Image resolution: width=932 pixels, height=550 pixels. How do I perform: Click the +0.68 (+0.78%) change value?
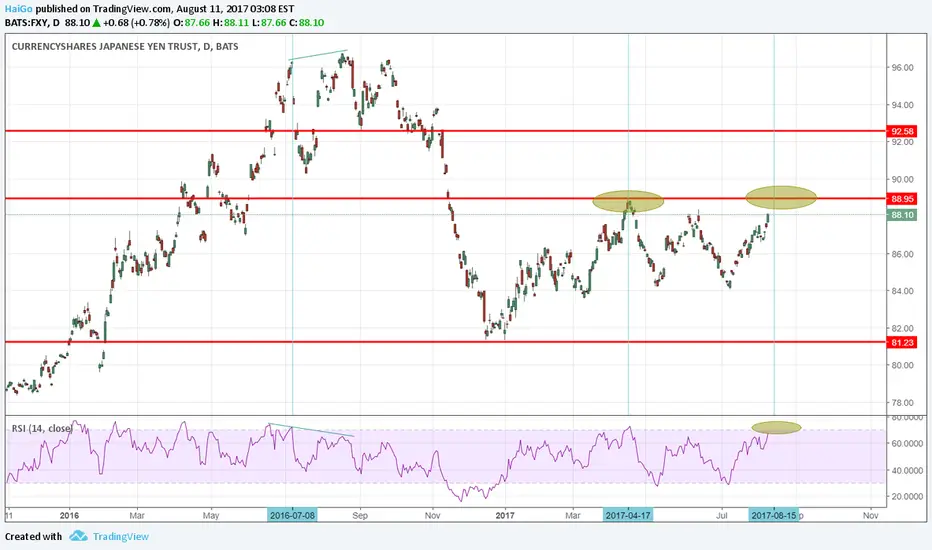[x=136, y=23]
